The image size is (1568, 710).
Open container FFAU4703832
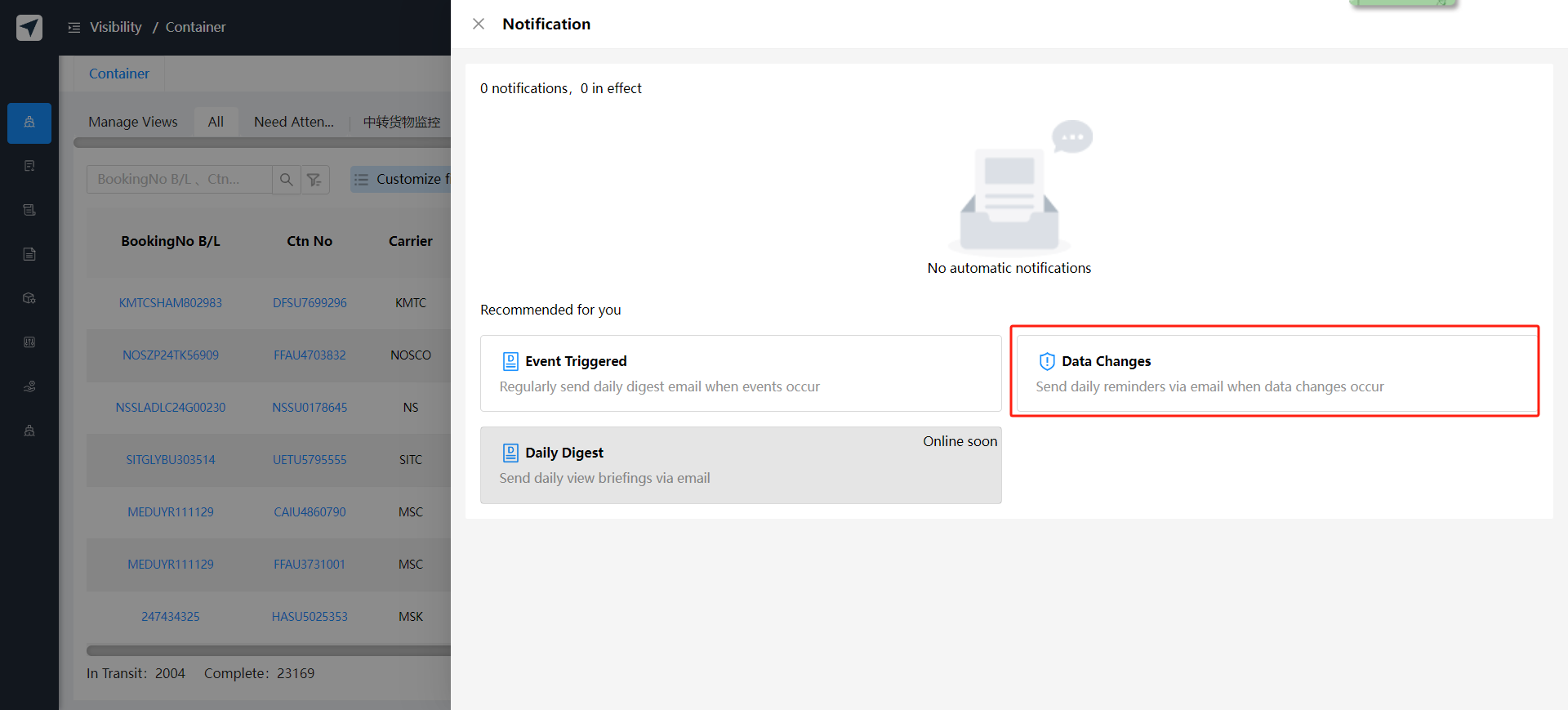(x=310, y=355)
